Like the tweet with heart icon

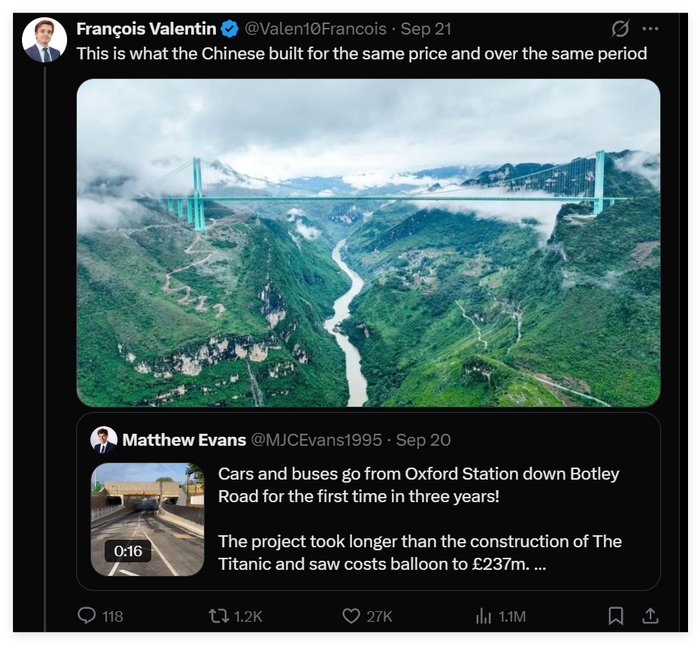pos(351,616)
